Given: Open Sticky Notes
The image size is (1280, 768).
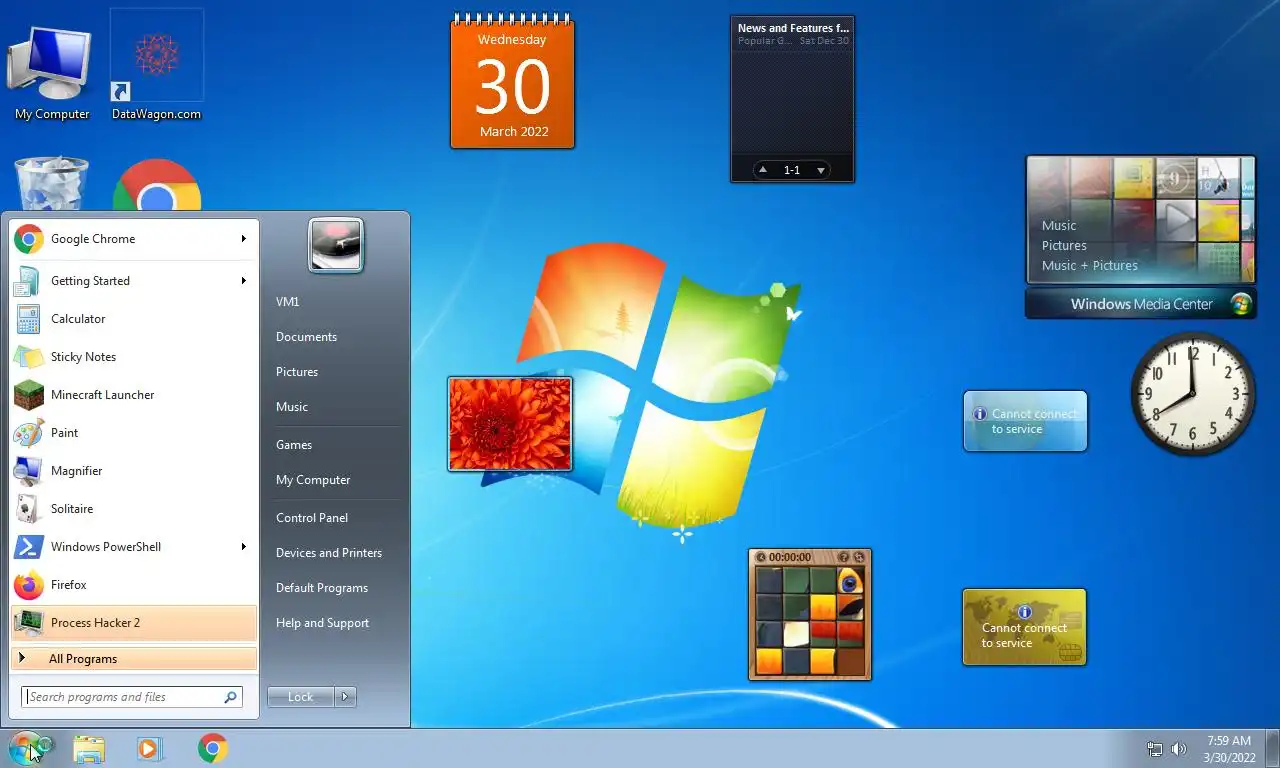Looking at the screenshot, I should 134,357.
